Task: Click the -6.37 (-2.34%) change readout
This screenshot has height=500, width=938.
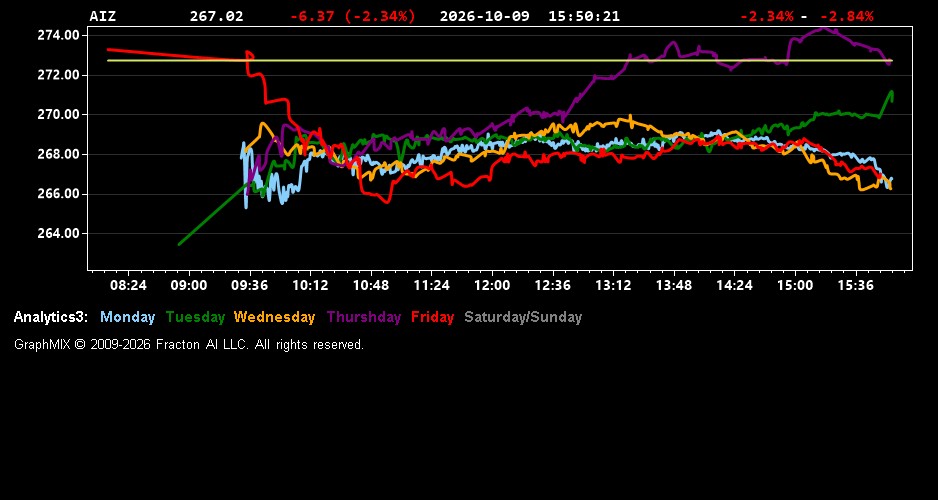Action: (x=352, y=17)
